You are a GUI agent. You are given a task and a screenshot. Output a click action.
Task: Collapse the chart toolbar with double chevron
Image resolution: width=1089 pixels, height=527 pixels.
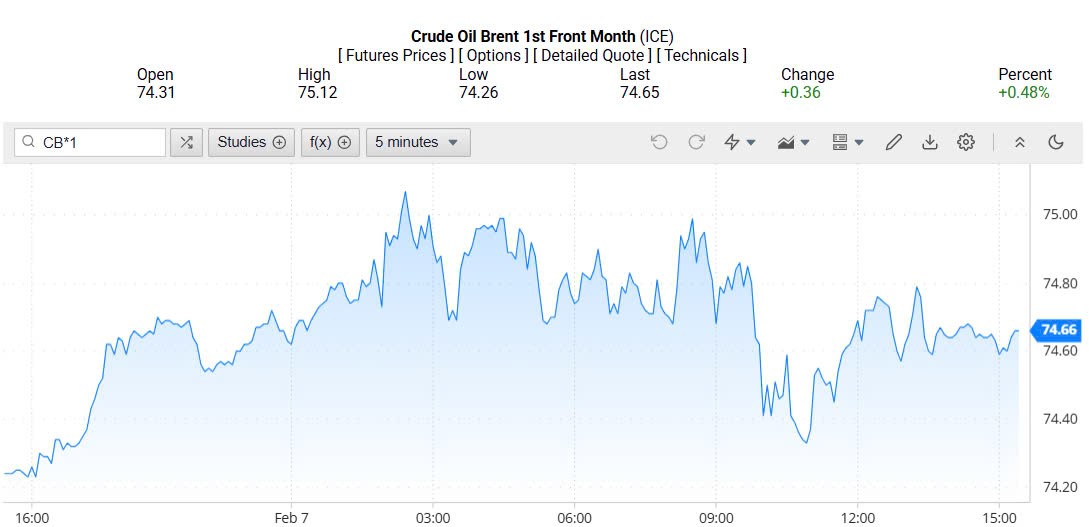[1020, 143]
